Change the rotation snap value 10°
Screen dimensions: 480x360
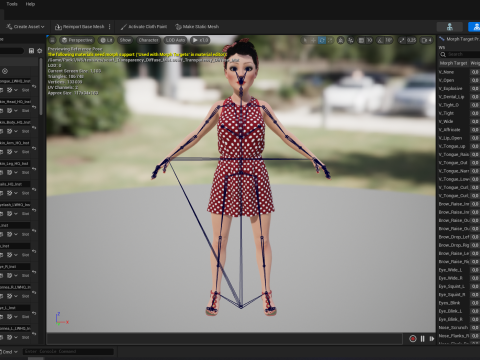(x=389, y=40)
